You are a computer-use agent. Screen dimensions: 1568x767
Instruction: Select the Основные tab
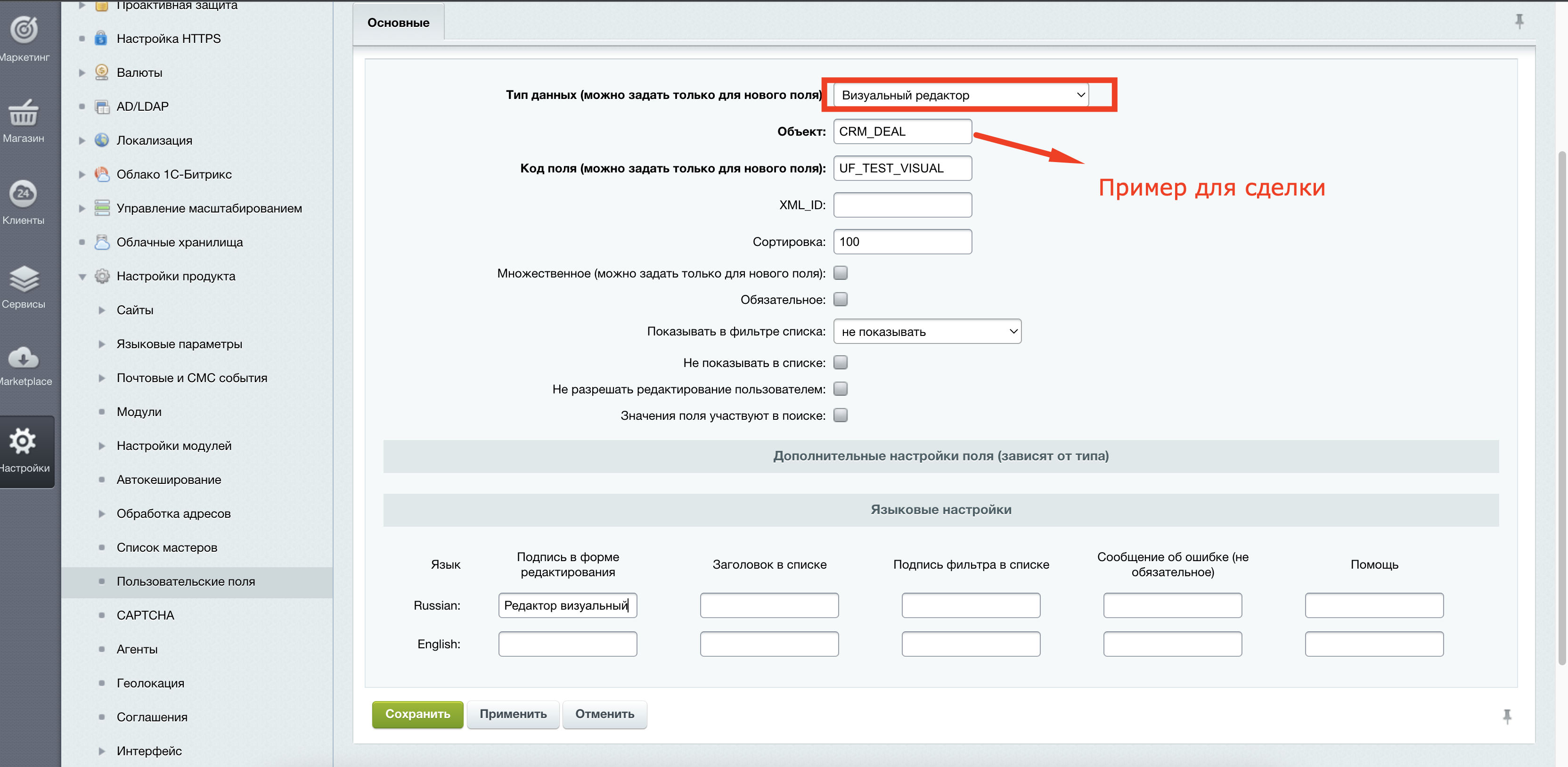pyautogui.click(x=398, y=23)
